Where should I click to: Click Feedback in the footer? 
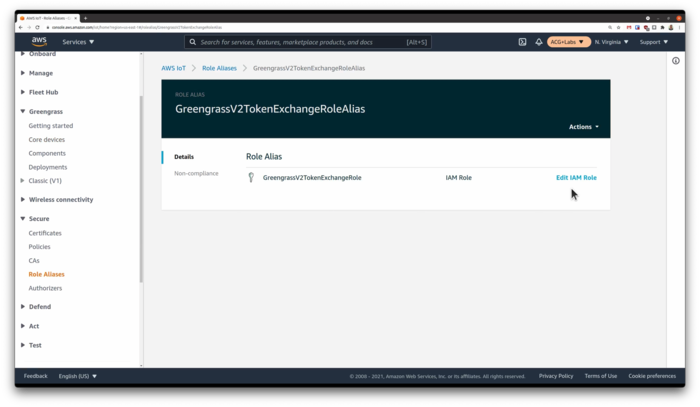tap(36, 376)
